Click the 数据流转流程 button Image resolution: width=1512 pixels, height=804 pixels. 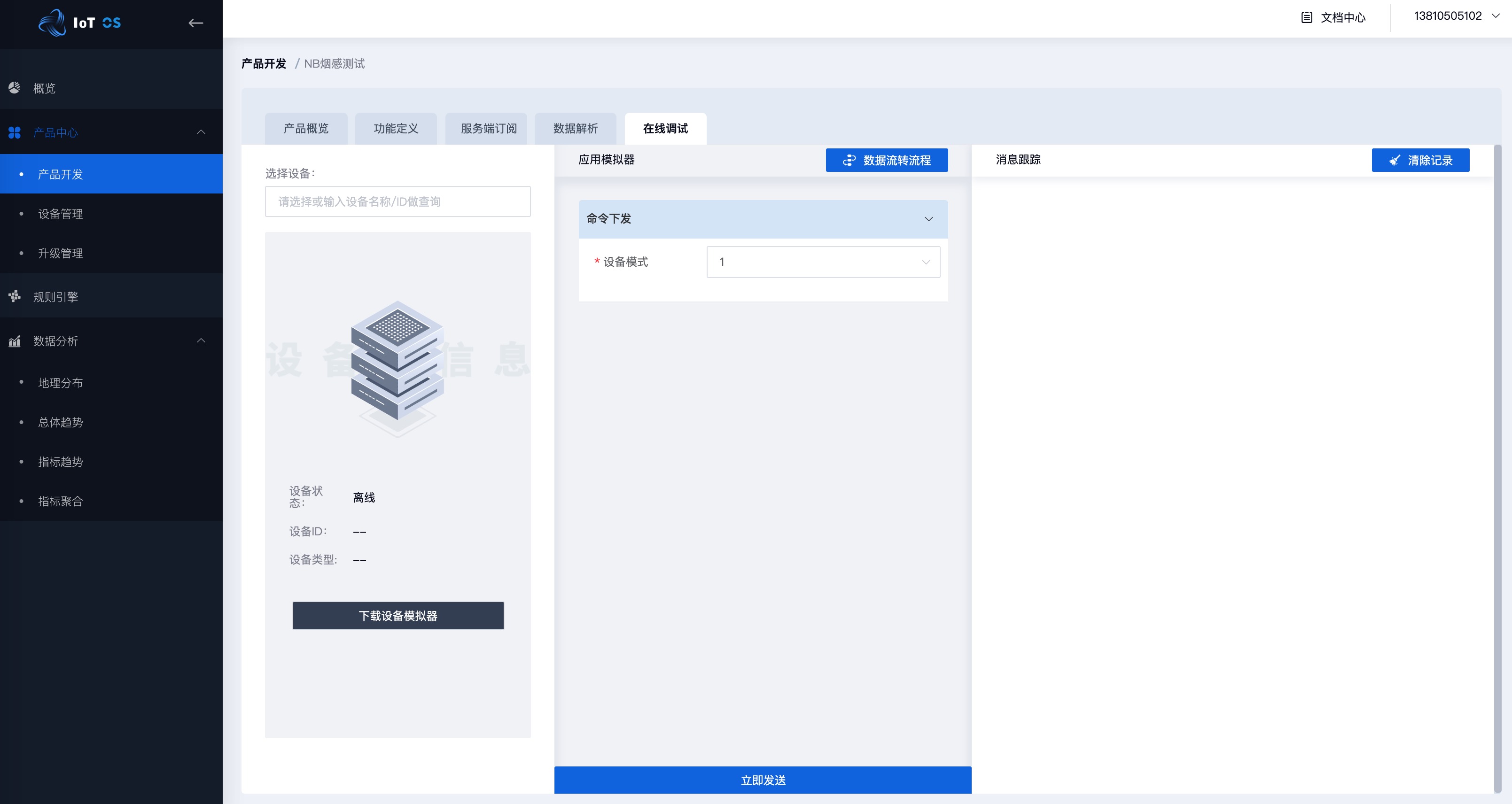(x=886, y=160)
